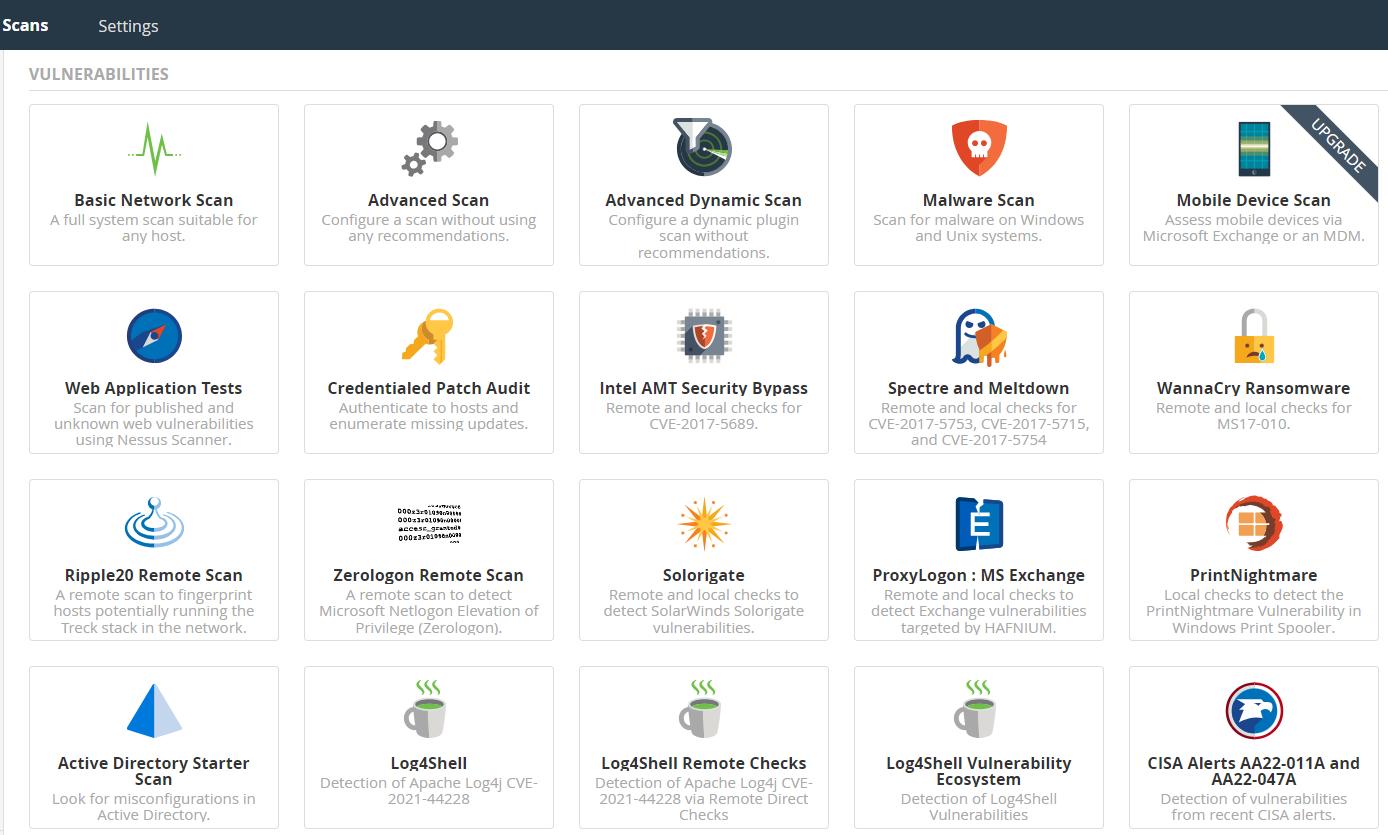Select the Malware Scan title

[x=979, y=200]
